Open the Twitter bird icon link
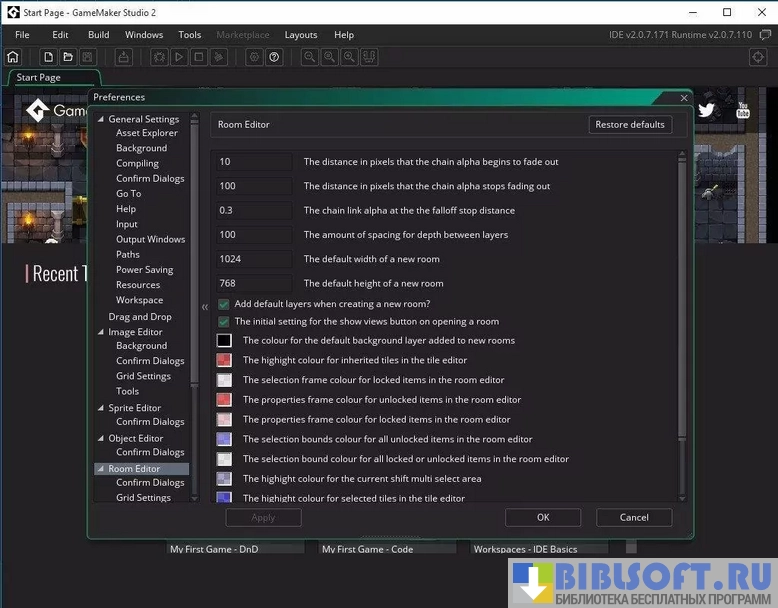The image size is (778, 608). click(707, 110)
